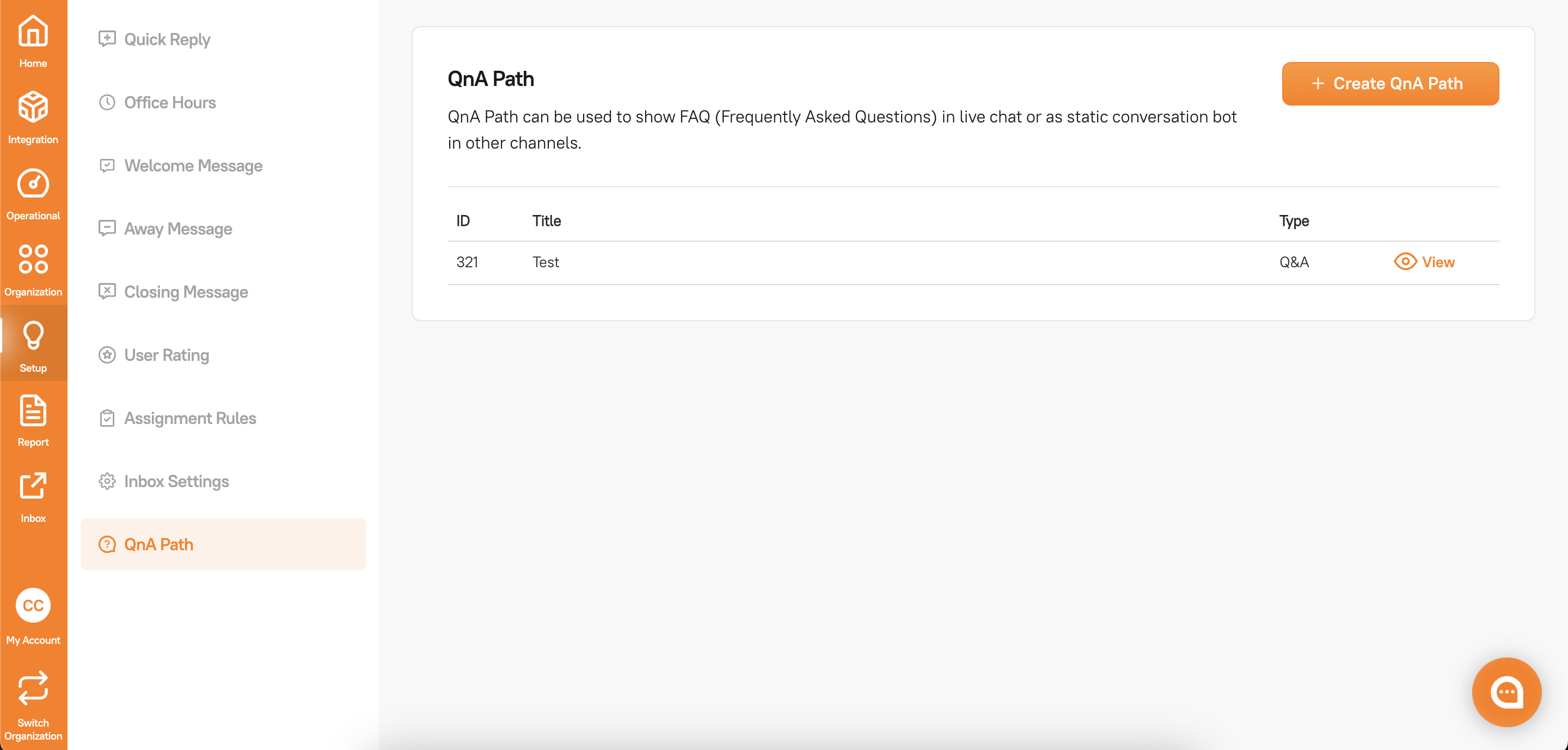Open Quick Reply settings
This screenshot has width=1568, height=750.
click(167, 40)
